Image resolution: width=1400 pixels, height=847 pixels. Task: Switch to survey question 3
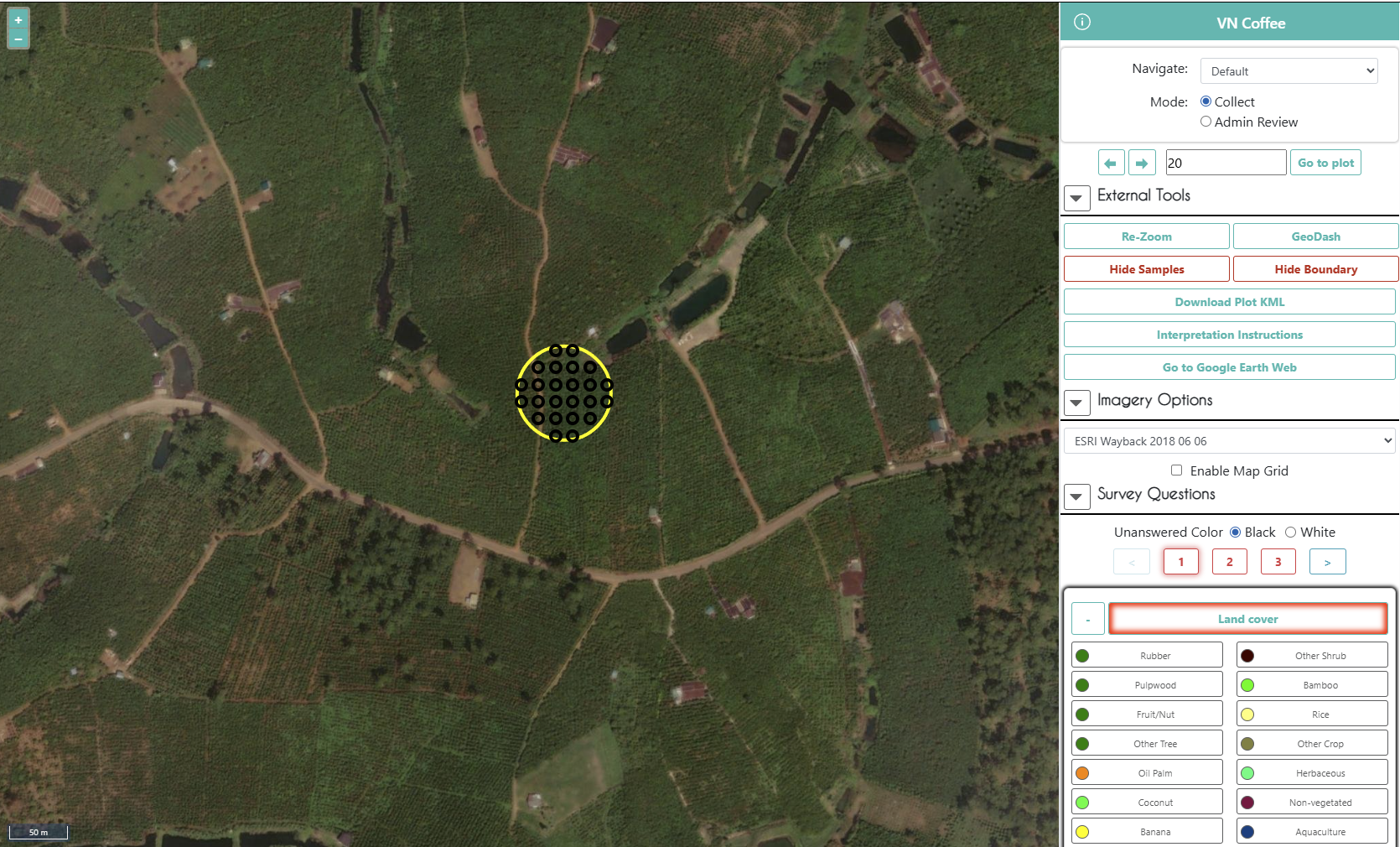(x=1278, y=561)
